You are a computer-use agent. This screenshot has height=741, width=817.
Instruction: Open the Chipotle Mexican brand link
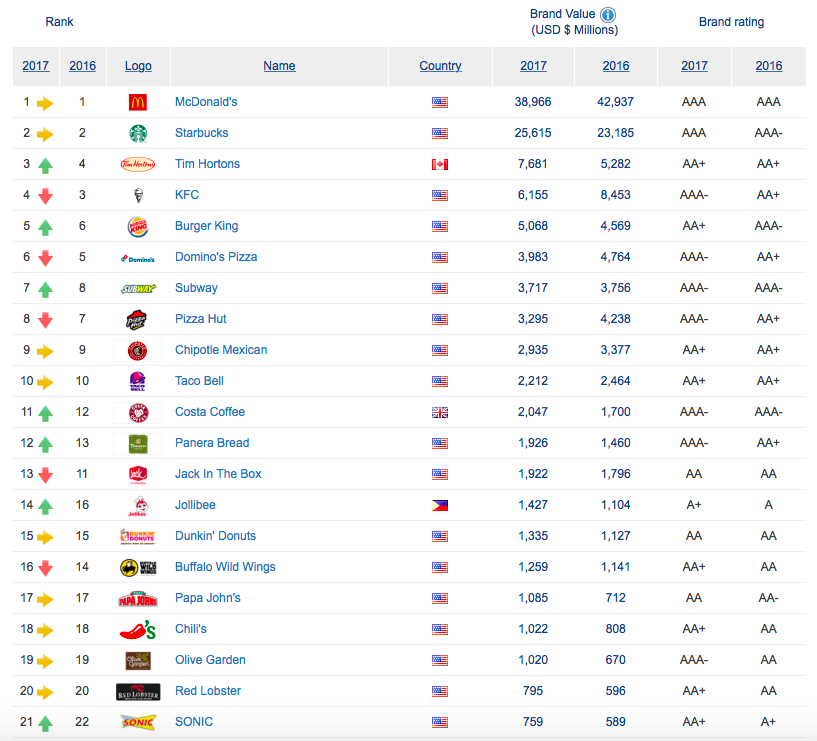click(x=221, y=350)
